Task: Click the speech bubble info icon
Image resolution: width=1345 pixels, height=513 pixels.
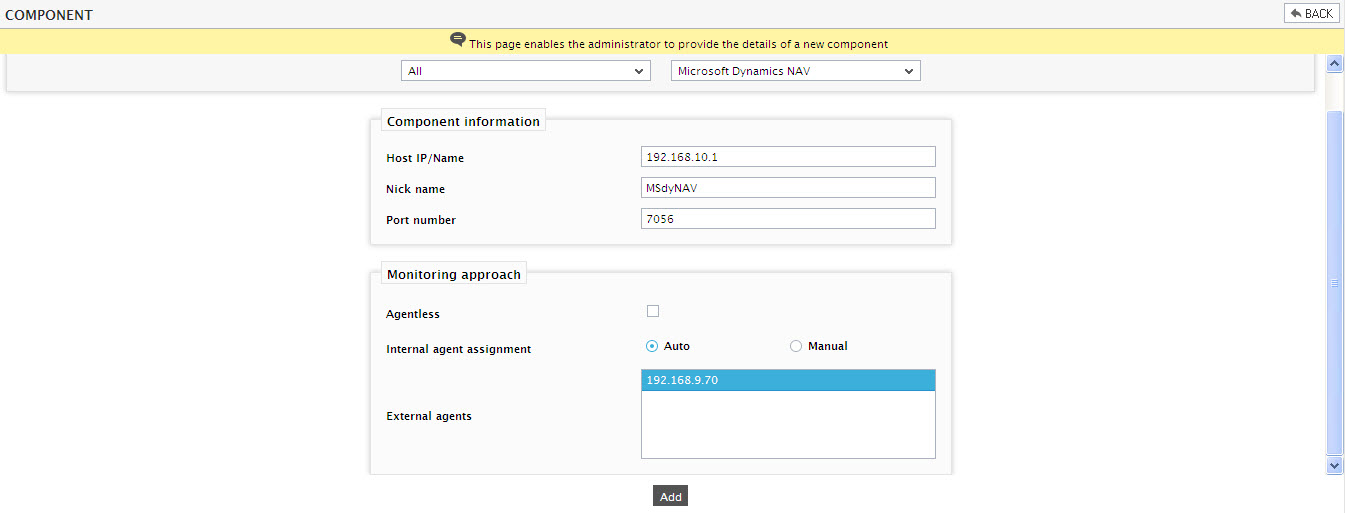Action: tap(458, 40)
